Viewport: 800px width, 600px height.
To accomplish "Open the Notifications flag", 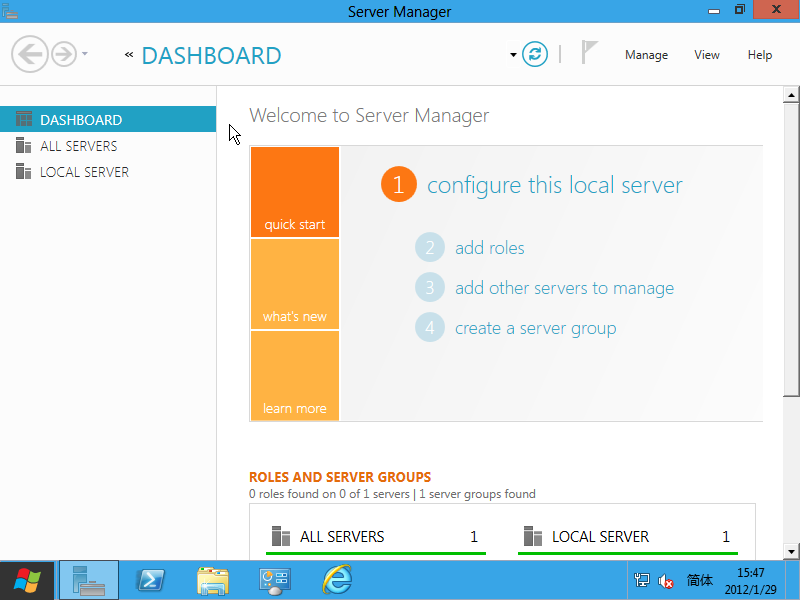I will [x=589, y=52].
